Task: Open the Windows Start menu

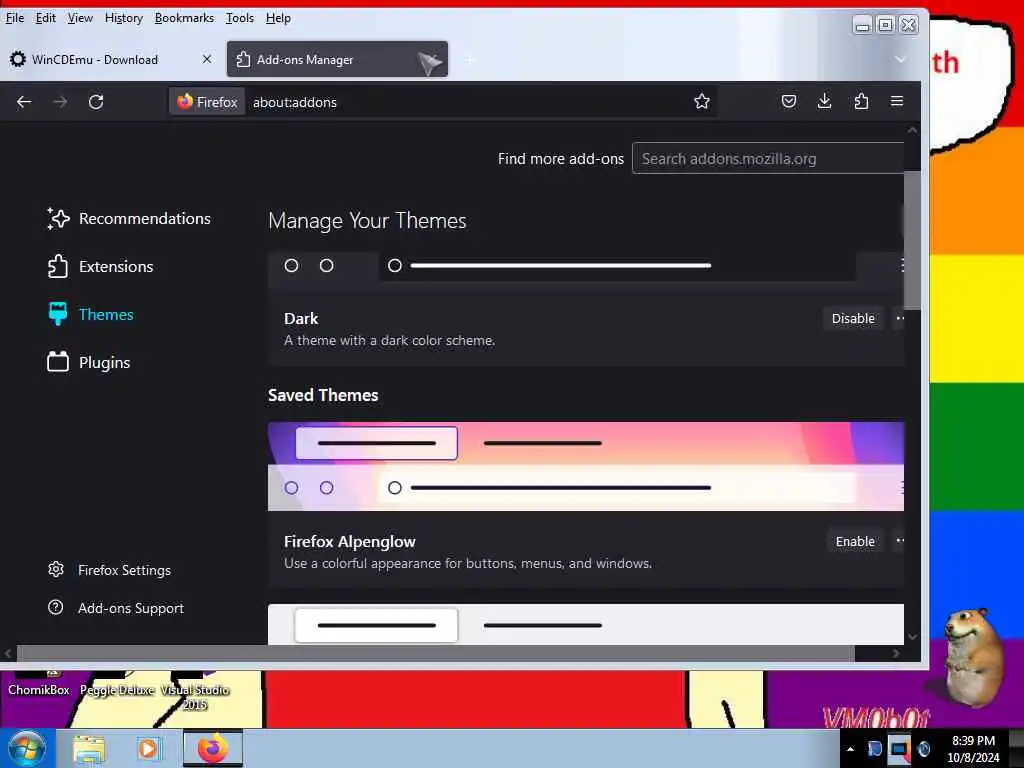Action: click(x=26, y=748)
